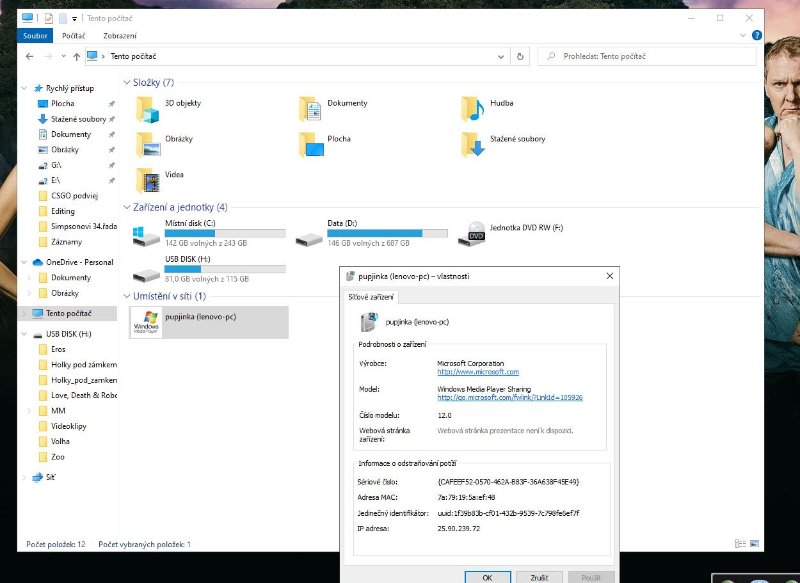800x583 pixels.
Task: Collapse the Zařízení a jednotky (4) group
Action: point(127,207)
